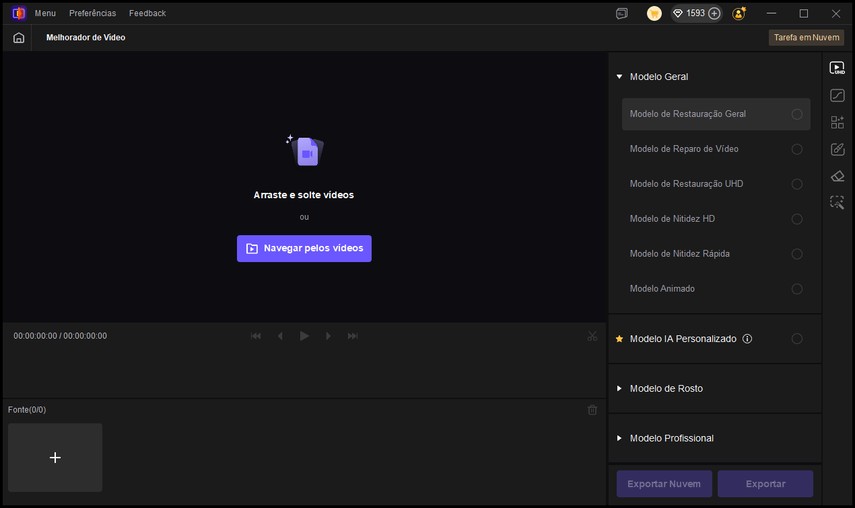The image size is (855, 508).
Task: Select Modelo de Nitidez Rápida radio
Action: [797, 253]
